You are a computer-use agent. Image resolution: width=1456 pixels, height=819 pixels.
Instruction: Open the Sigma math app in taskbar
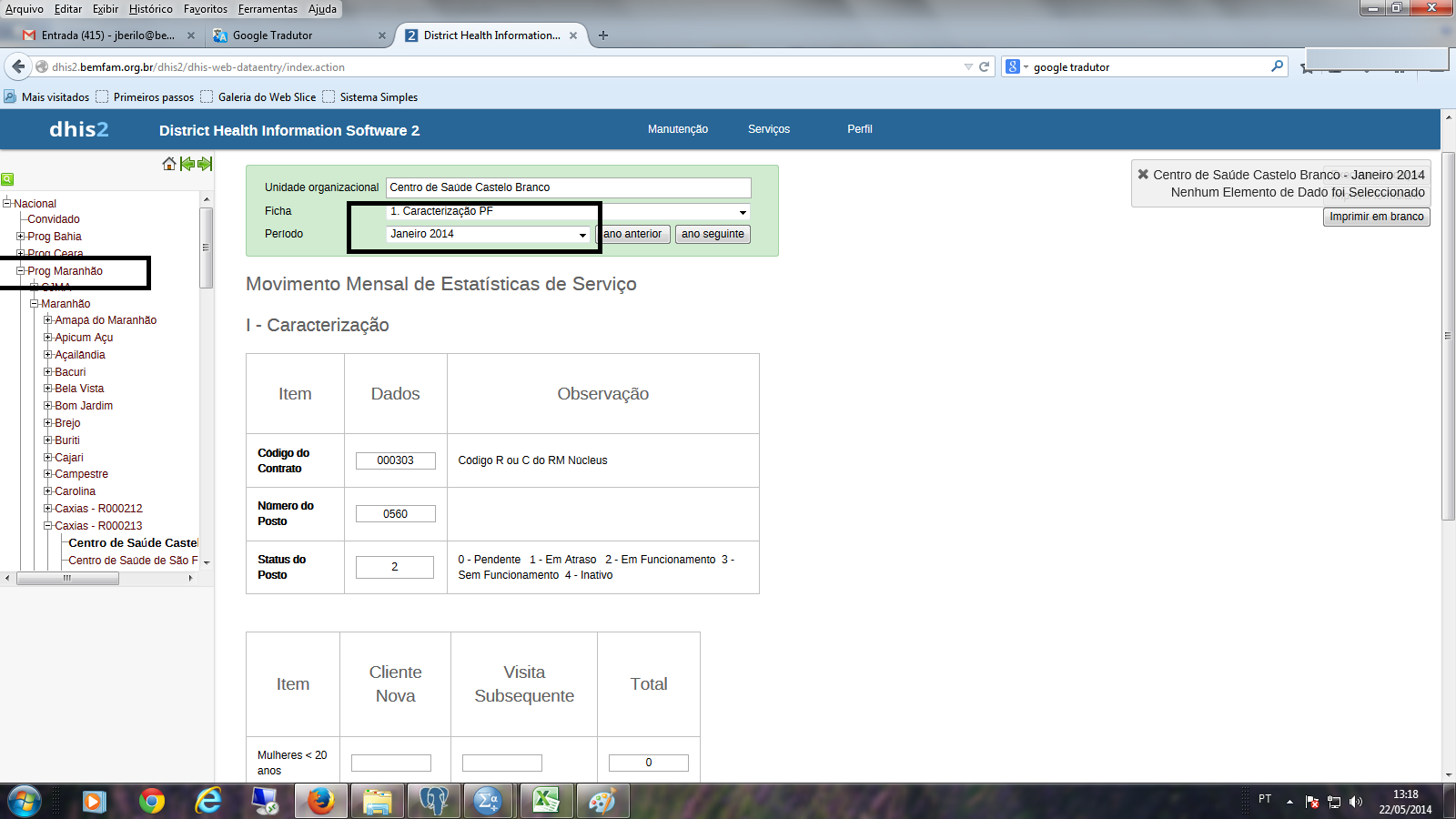(x=490, y=801)
